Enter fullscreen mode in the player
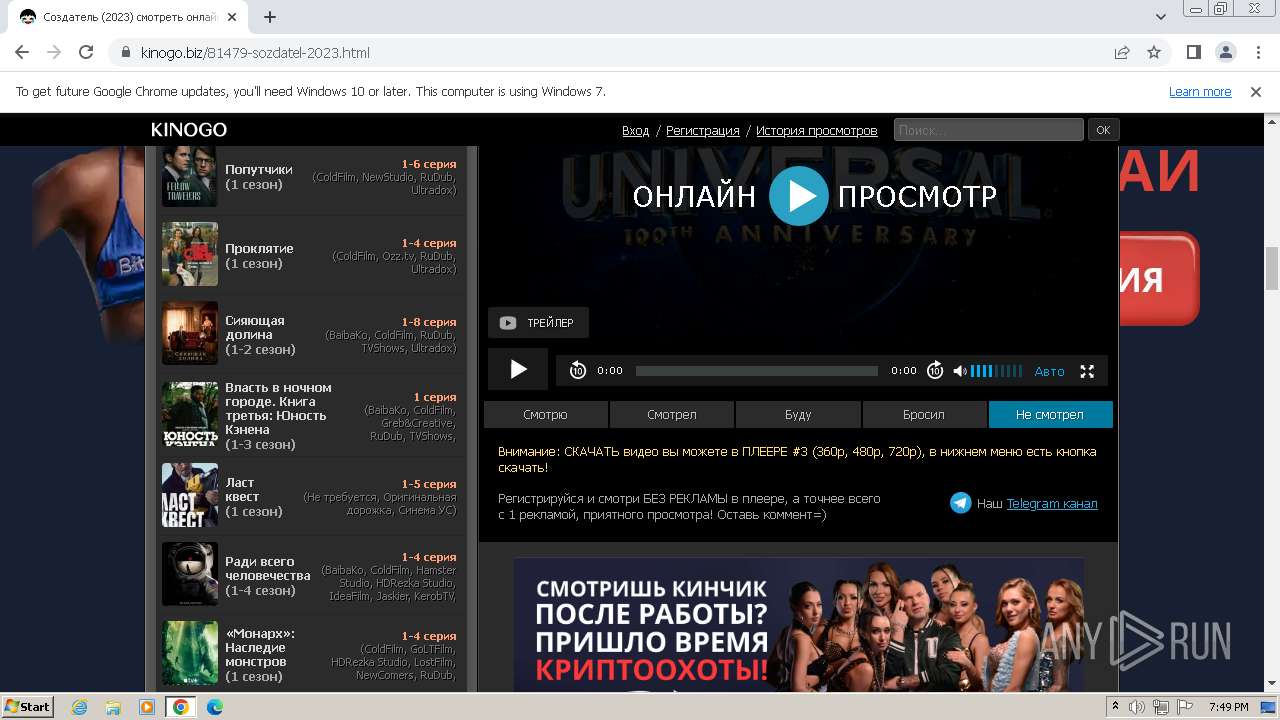 [1087, 371]
